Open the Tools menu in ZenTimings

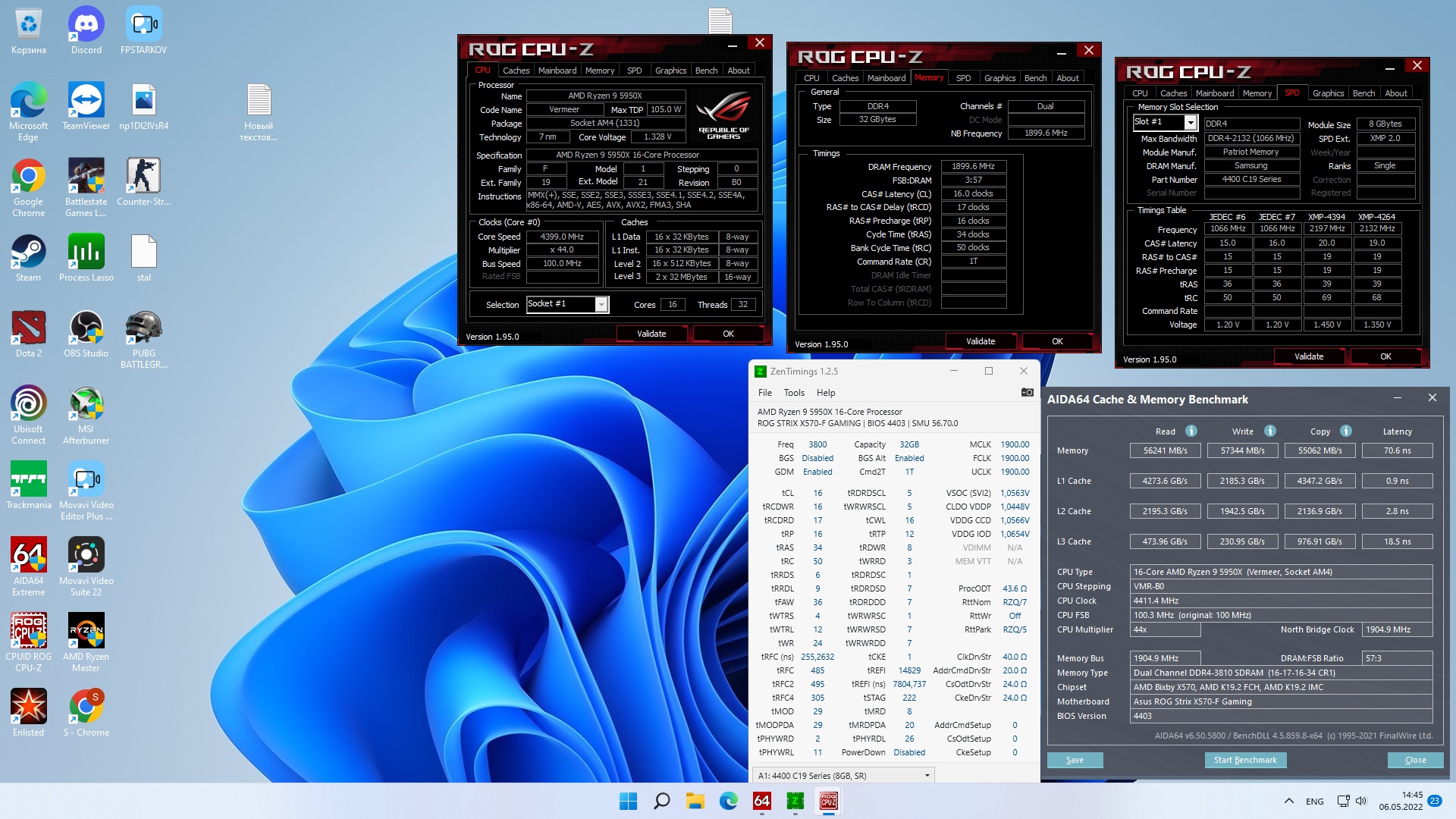click(793, 392)
